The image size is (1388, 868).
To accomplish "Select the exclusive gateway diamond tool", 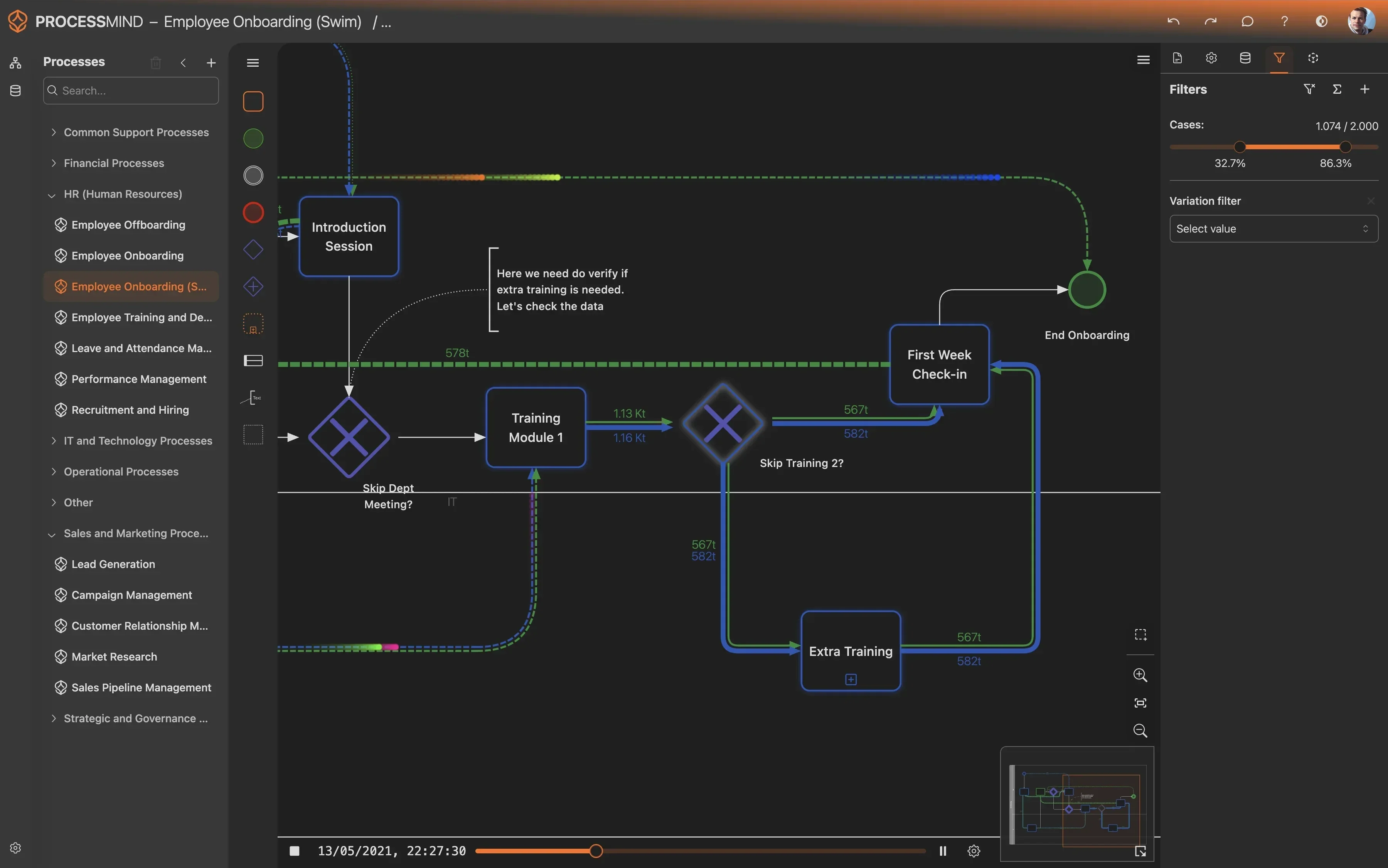I will [x=253, y=250].
